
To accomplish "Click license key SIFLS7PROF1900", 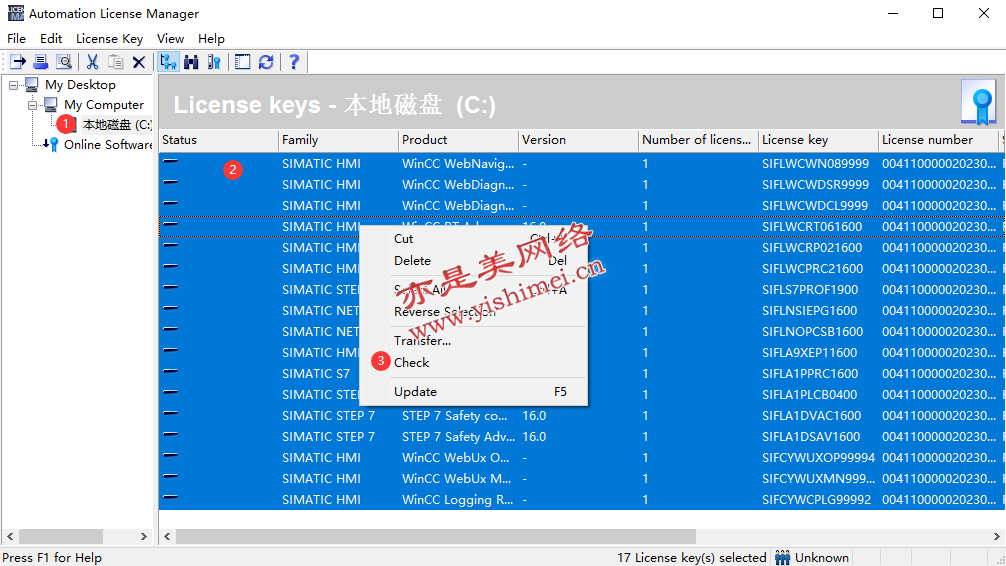I will 810,289.
